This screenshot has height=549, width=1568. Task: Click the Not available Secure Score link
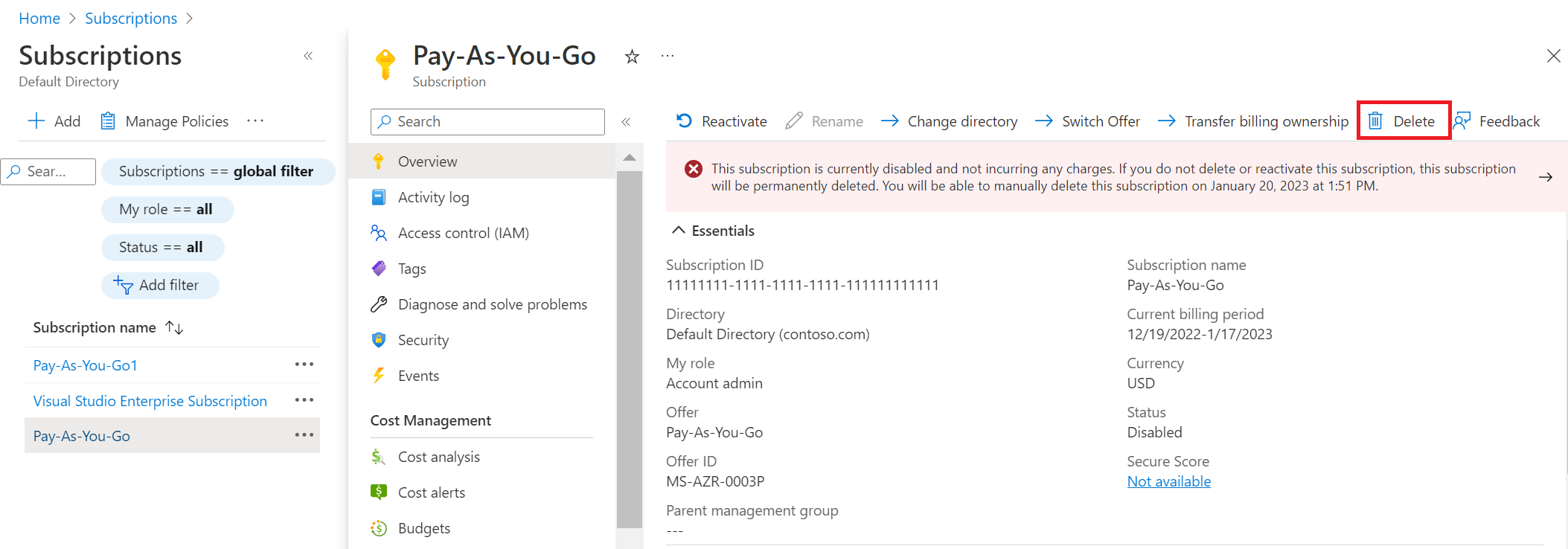[x=1168, y=481]
